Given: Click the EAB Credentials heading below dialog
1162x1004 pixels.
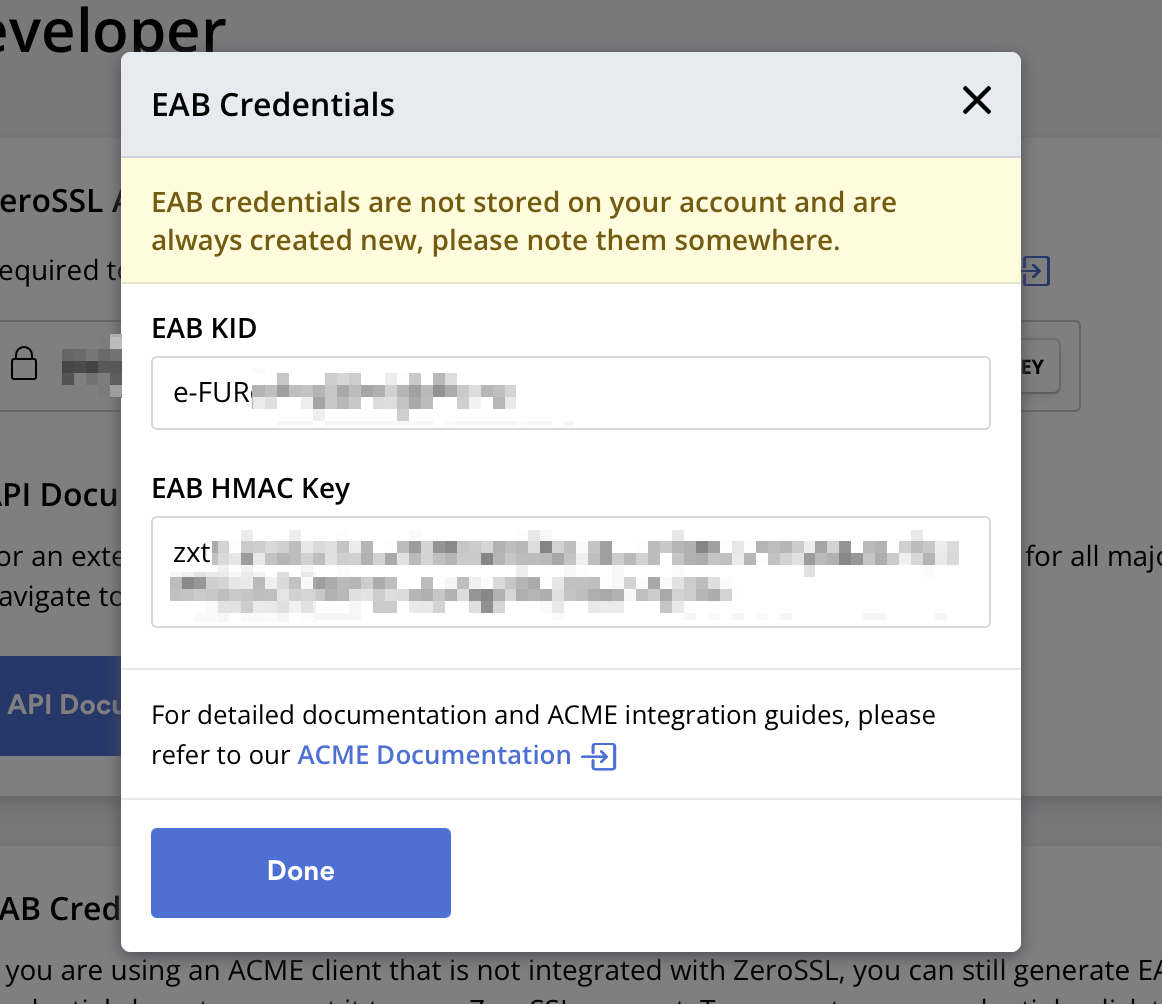Looking at the screenshot, I should tap(60, 908).
